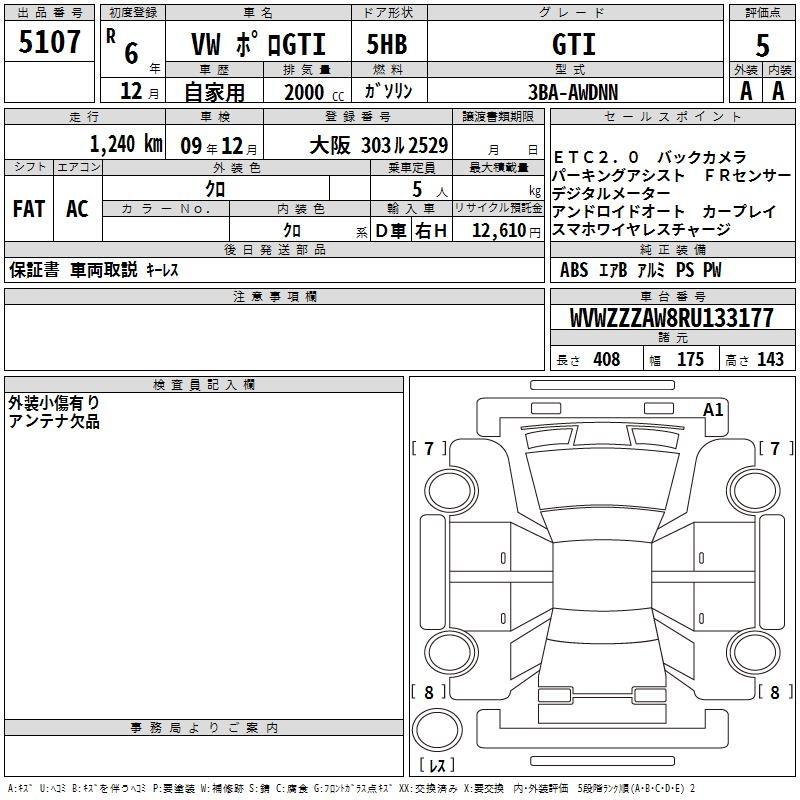Select the エアB equipment item
Image resolution: width=800 pixels, height=800 pixels.
tap(612, 270)
